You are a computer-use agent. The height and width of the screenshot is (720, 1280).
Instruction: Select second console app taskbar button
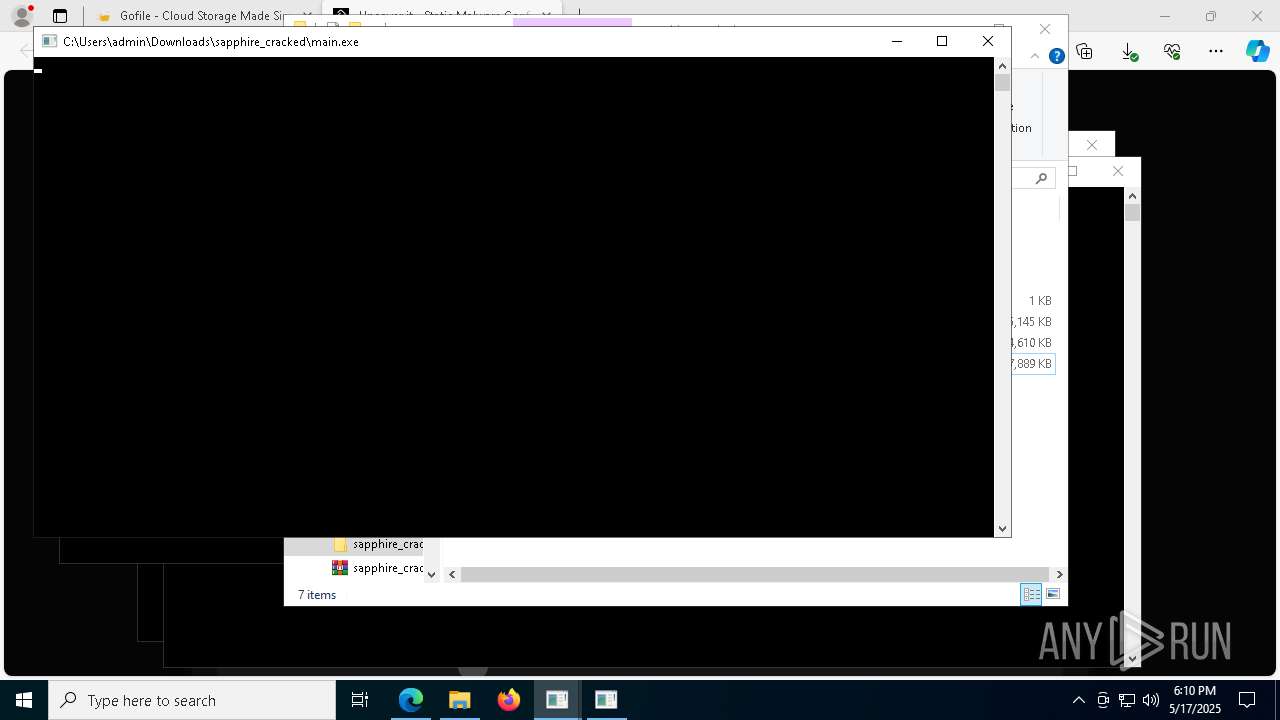(605, 700)
